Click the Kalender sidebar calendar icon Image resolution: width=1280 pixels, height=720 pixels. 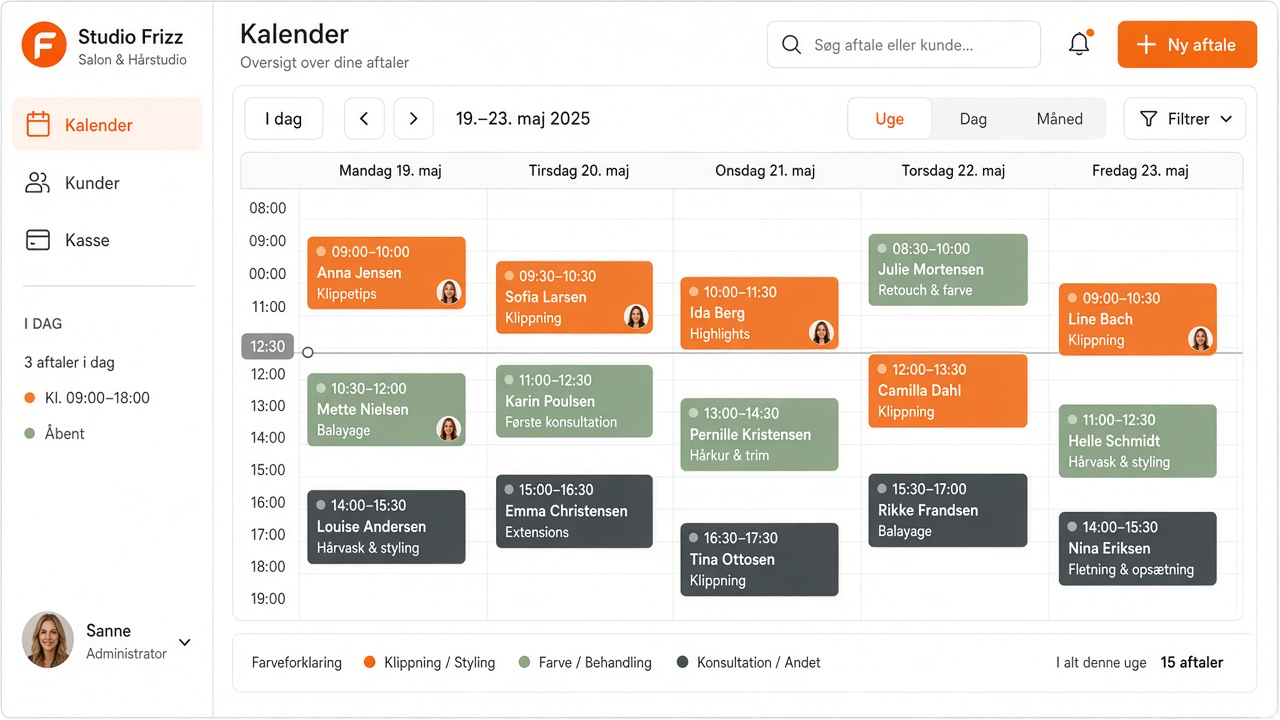38,125
